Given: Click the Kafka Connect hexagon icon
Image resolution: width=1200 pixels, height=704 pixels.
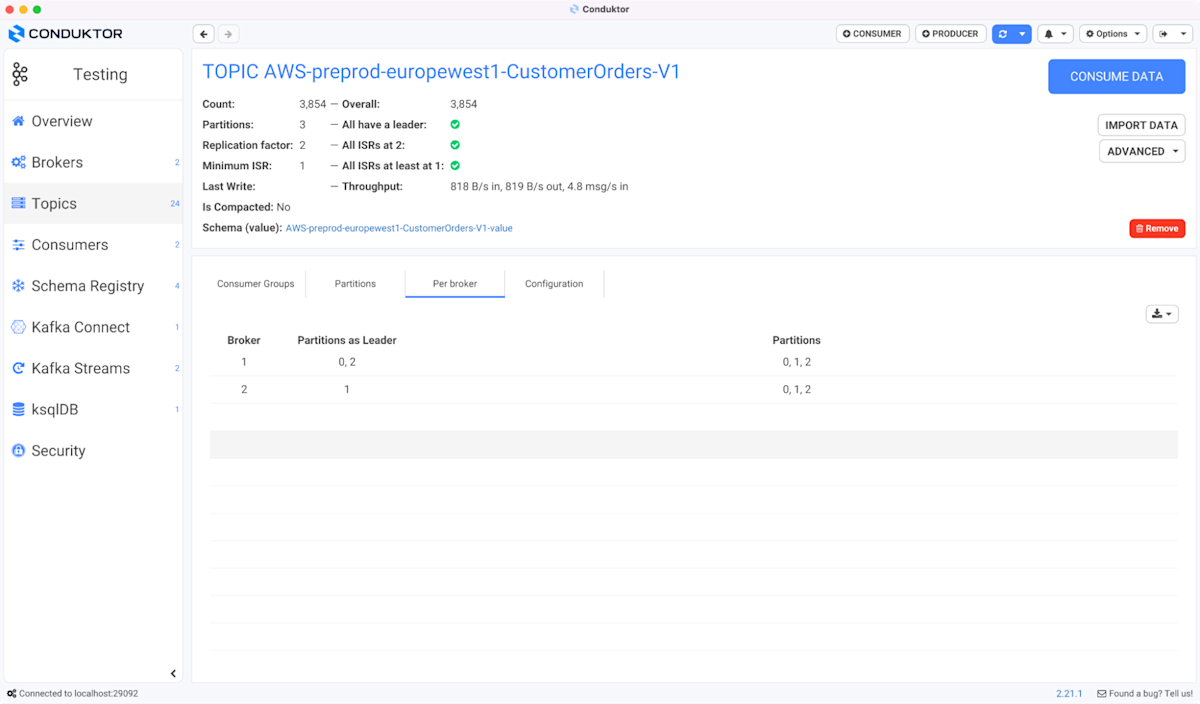Looking at the screenshot, I should pos(18,327).
